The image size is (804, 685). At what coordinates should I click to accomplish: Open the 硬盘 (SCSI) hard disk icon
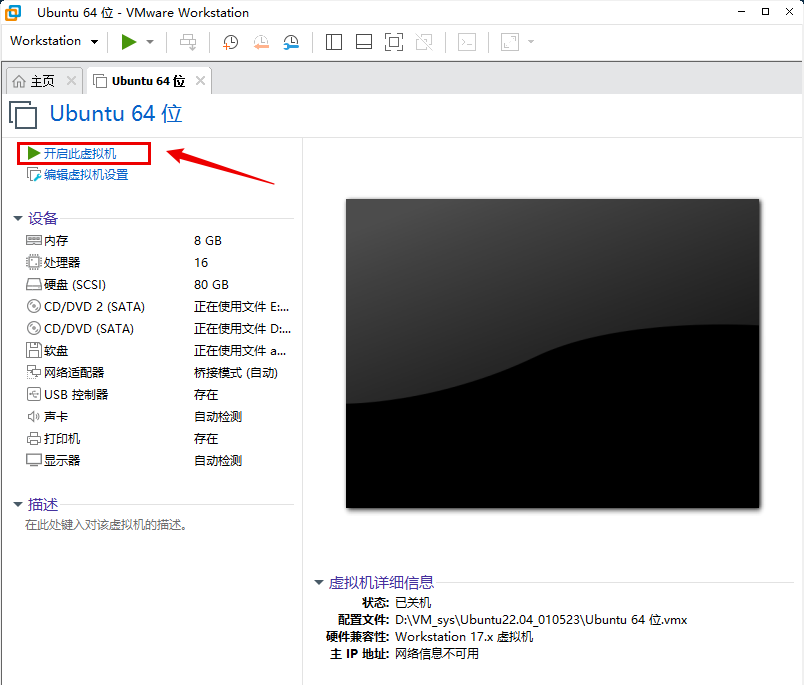point(34,284)
